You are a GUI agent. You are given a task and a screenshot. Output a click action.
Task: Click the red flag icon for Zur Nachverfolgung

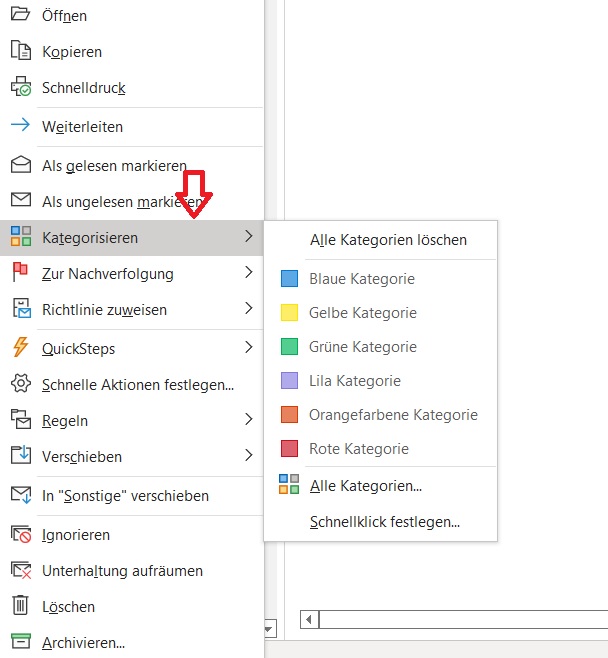tap(20, 272)
